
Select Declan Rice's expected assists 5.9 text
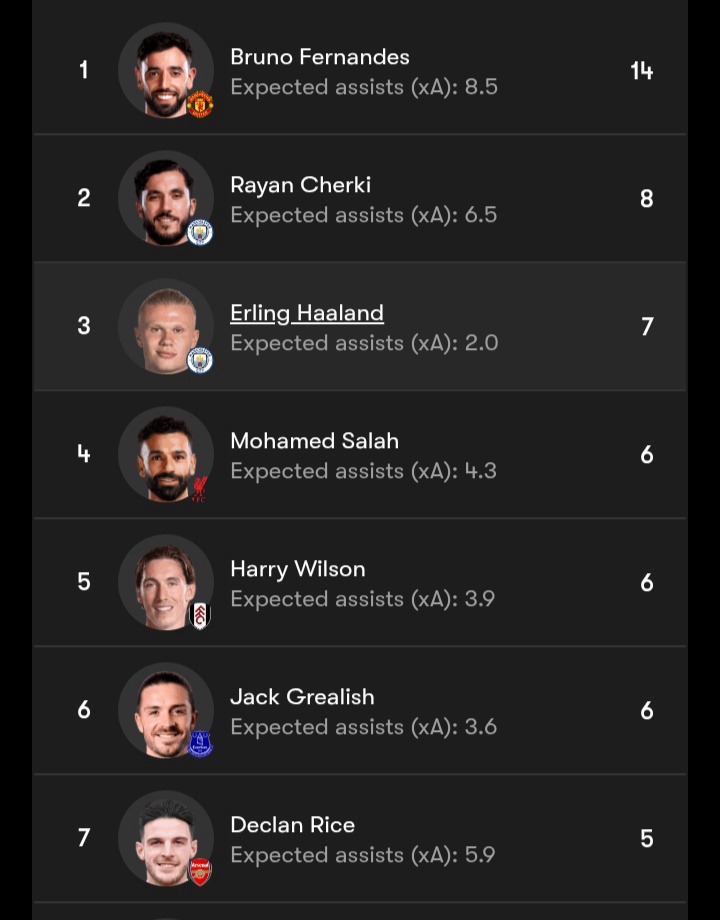363,855
